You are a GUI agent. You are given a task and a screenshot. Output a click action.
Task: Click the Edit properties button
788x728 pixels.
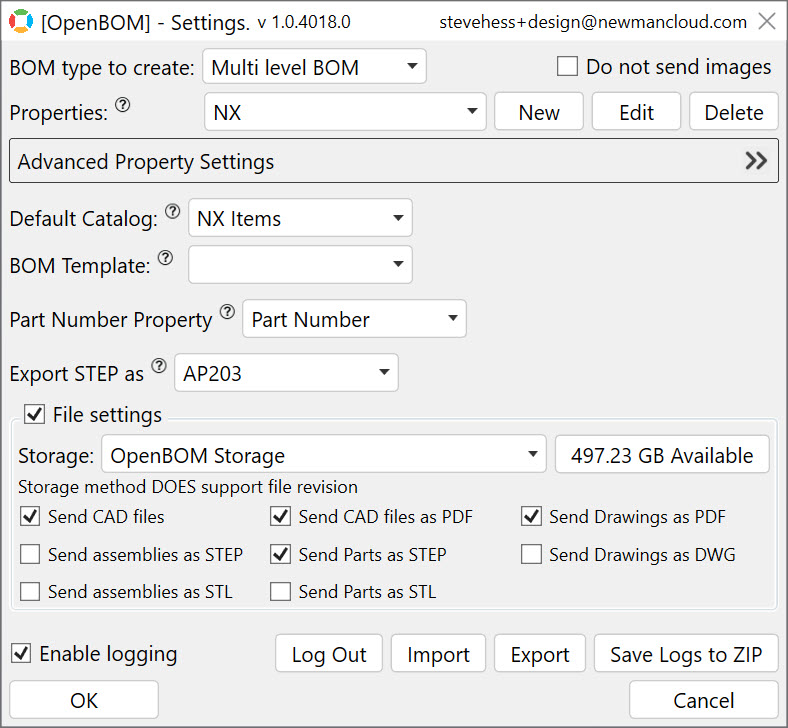[x=636, y=112]
